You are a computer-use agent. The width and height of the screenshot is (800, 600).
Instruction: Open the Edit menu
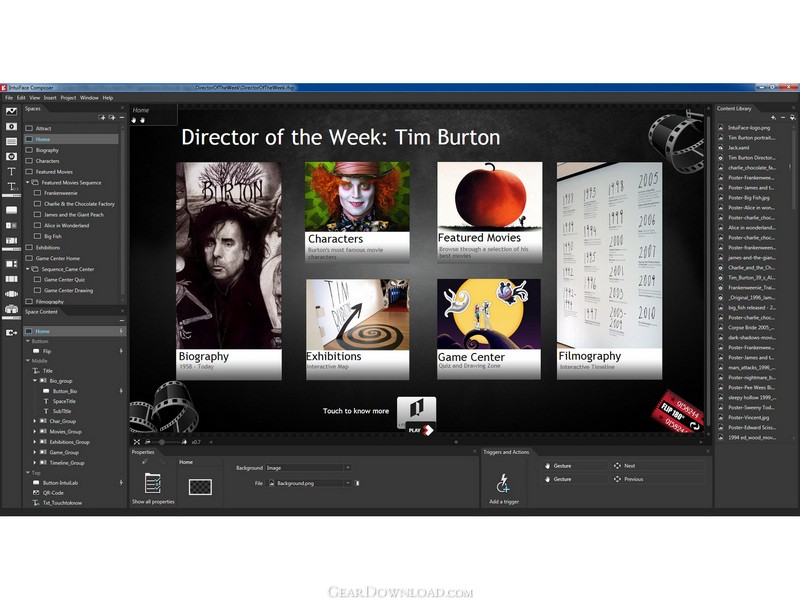click(x=21, y=97)
